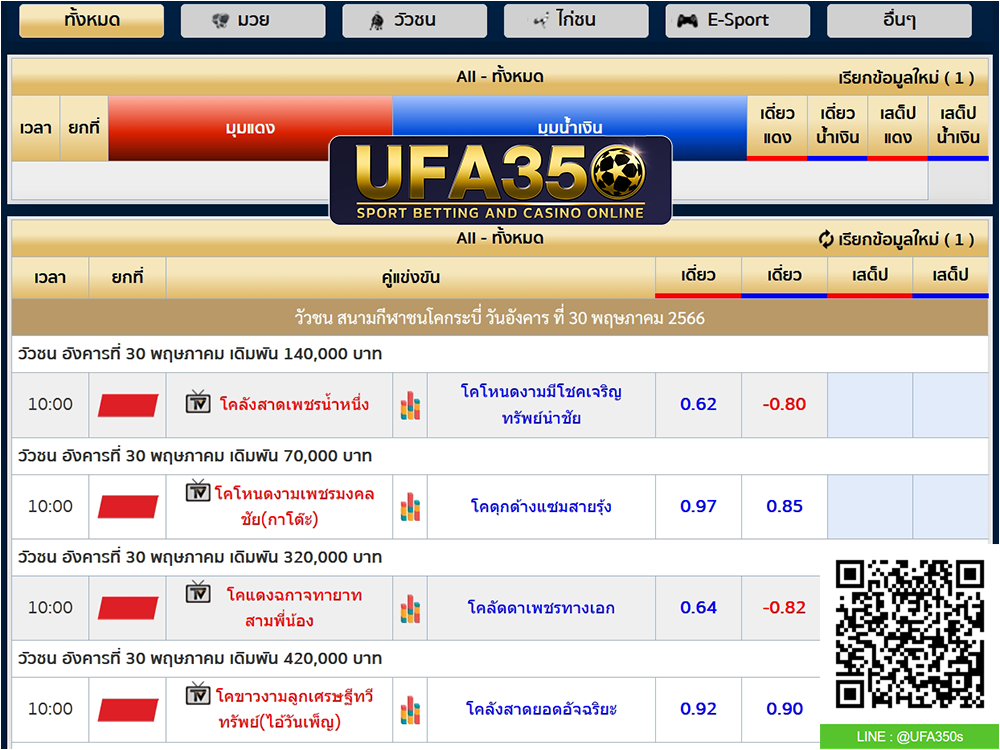Bet blue single odds -0.80

point(784,404)
